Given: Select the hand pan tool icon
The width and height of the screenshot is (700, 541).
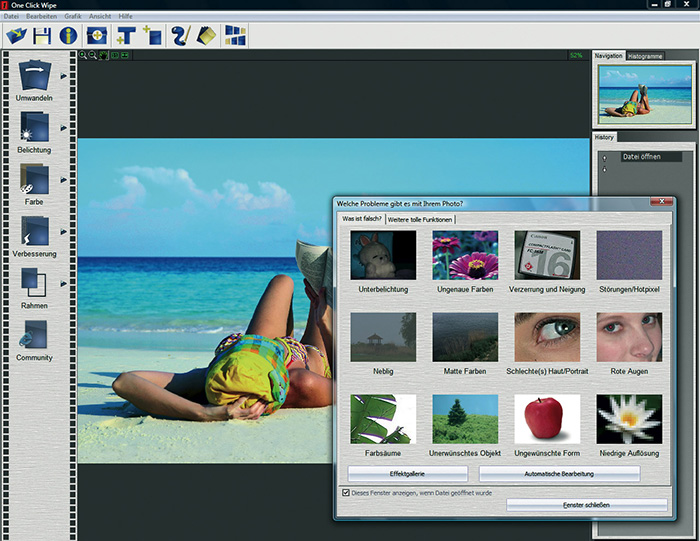Looking at the screenshot, I should point(103,55).
